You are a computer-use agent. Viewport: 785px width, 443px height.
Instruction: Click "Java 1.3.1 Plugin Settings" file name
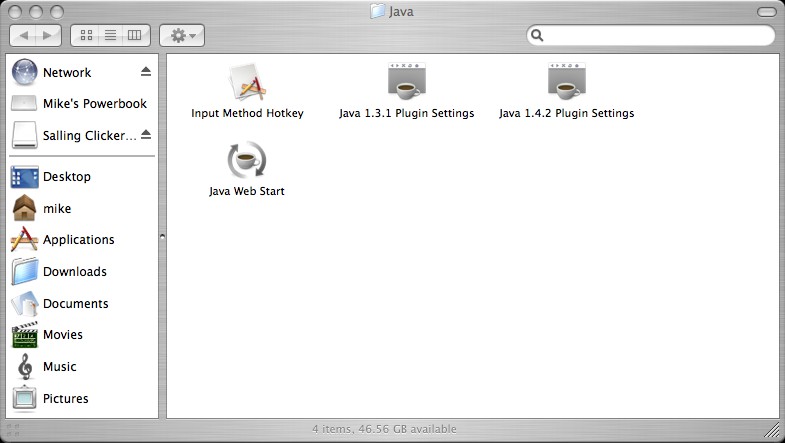tap(407, 113)
